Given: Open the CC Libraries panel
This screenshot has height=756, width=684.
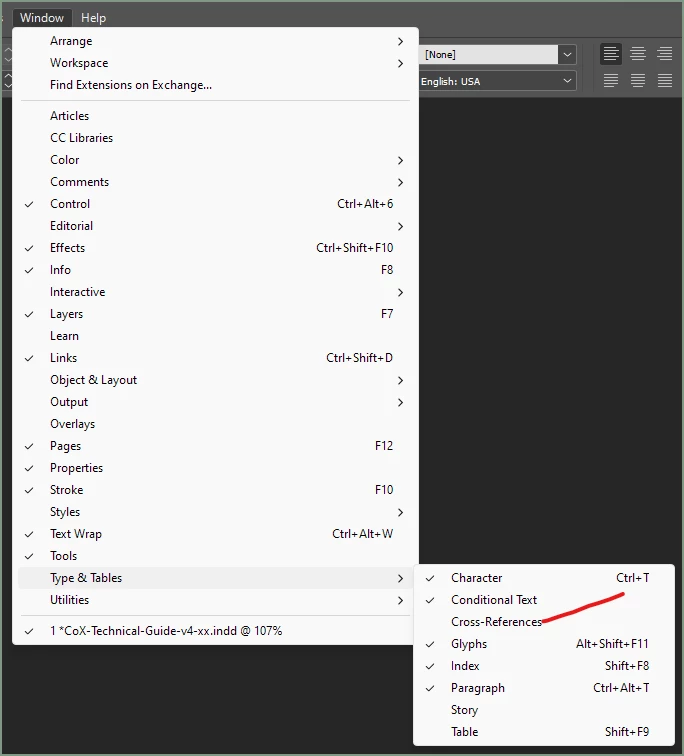Looking at the screenshot, I should 215,138.
